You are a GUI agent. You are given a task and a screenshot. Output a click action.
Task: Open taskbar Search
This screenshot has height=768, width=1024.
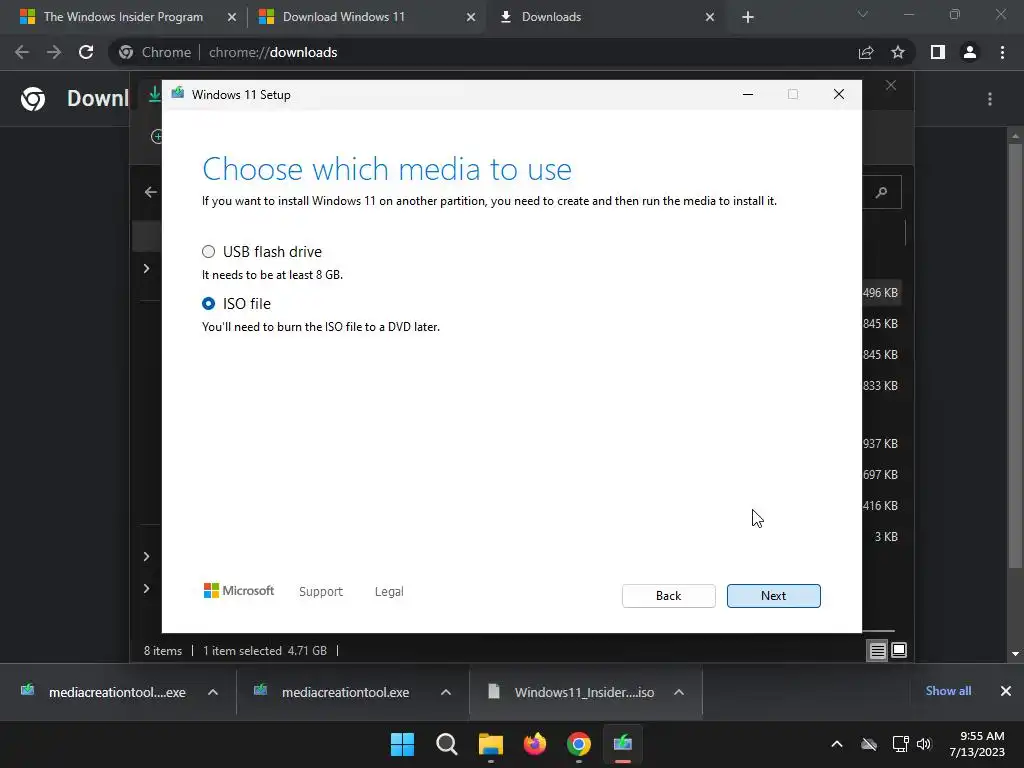point(447,744)
